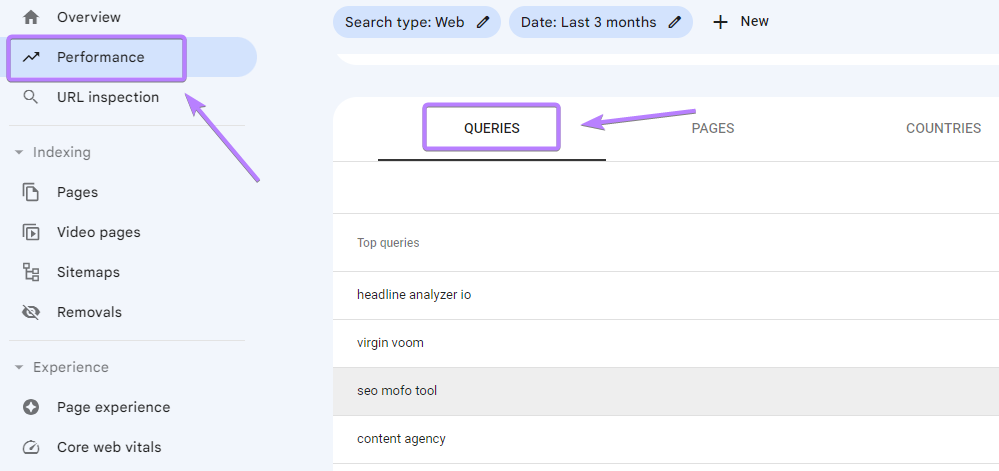Collapse the Indexing section arrow
This screenshot has width=999, height=471.
tap(18, 152)
